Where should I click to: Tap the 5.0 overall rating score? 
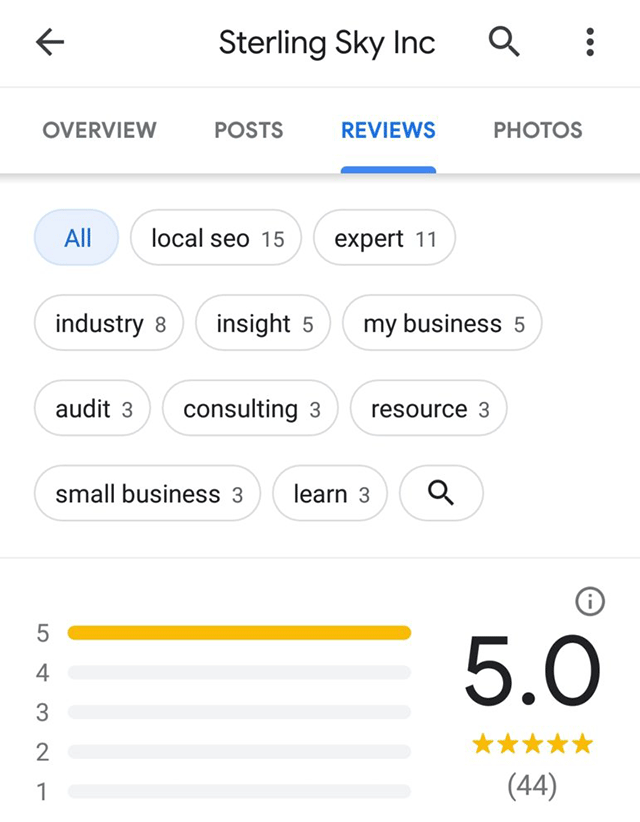click(x=532, y=672)
